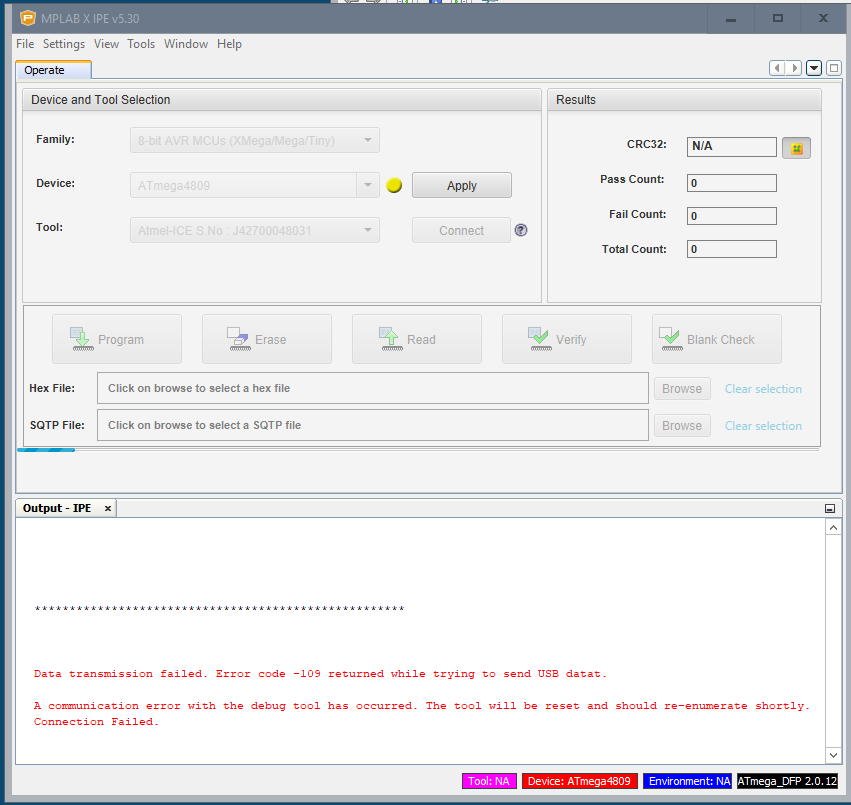Maximize the MPLAB X IPE window
851x805 pixels.
[778, 19]
